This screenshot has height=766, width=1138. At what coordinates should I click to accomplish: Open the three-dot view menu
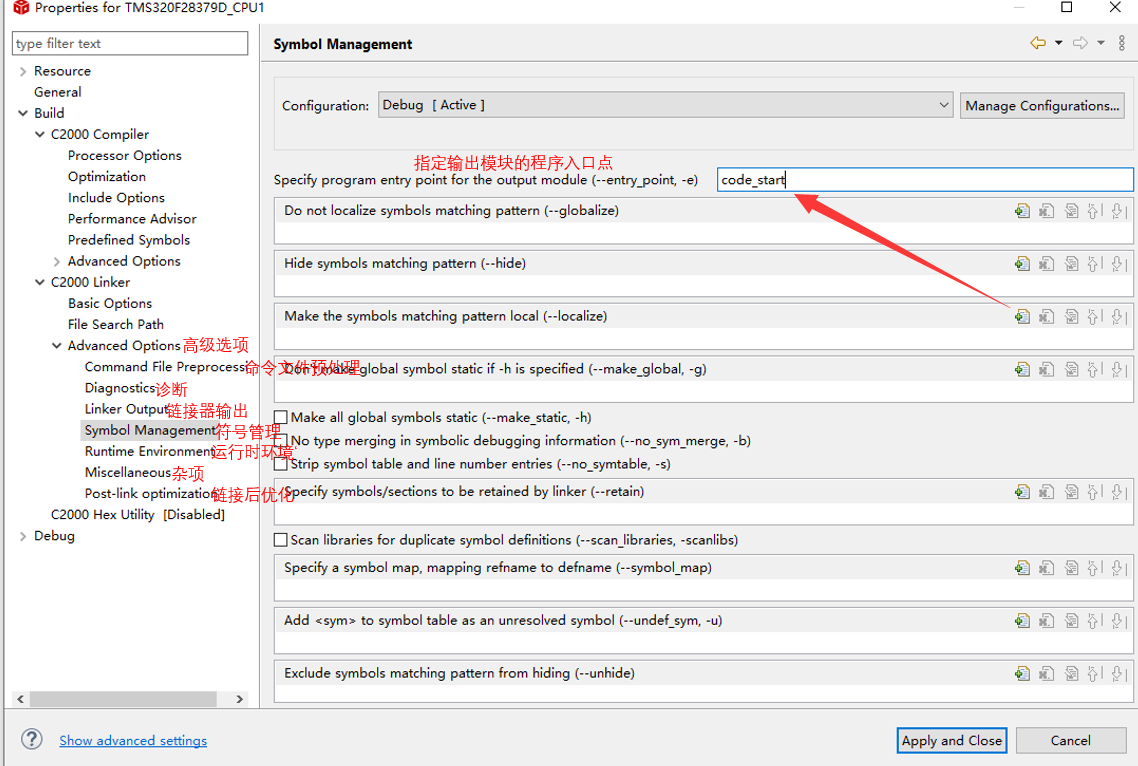tap(1121, 43)
